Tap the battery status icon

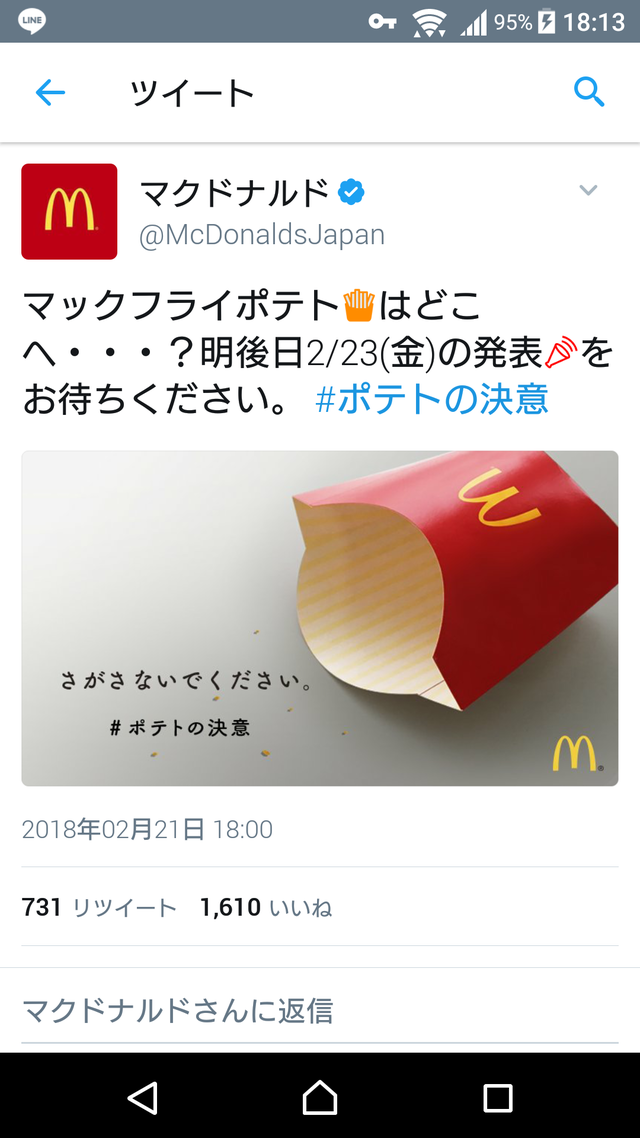[546, 22]
